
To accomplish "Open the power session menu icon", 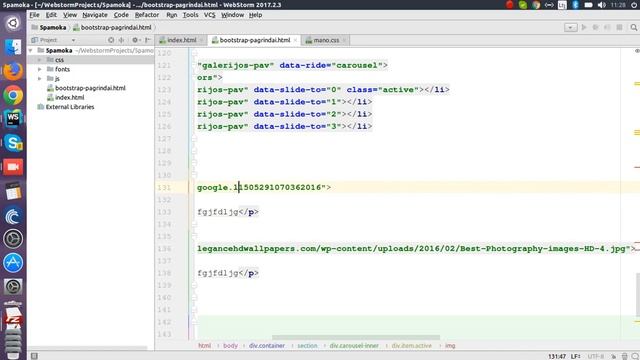I will pyautogui.click(x=634, y=5).
